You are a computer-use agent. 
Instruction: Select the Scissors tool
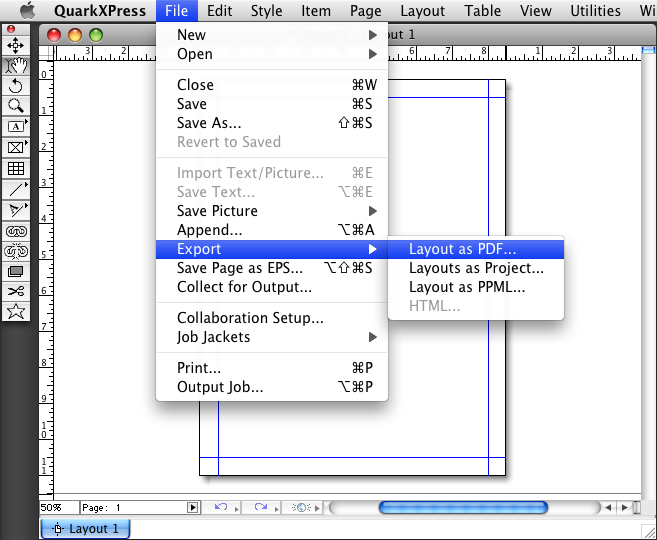(16, 291)
